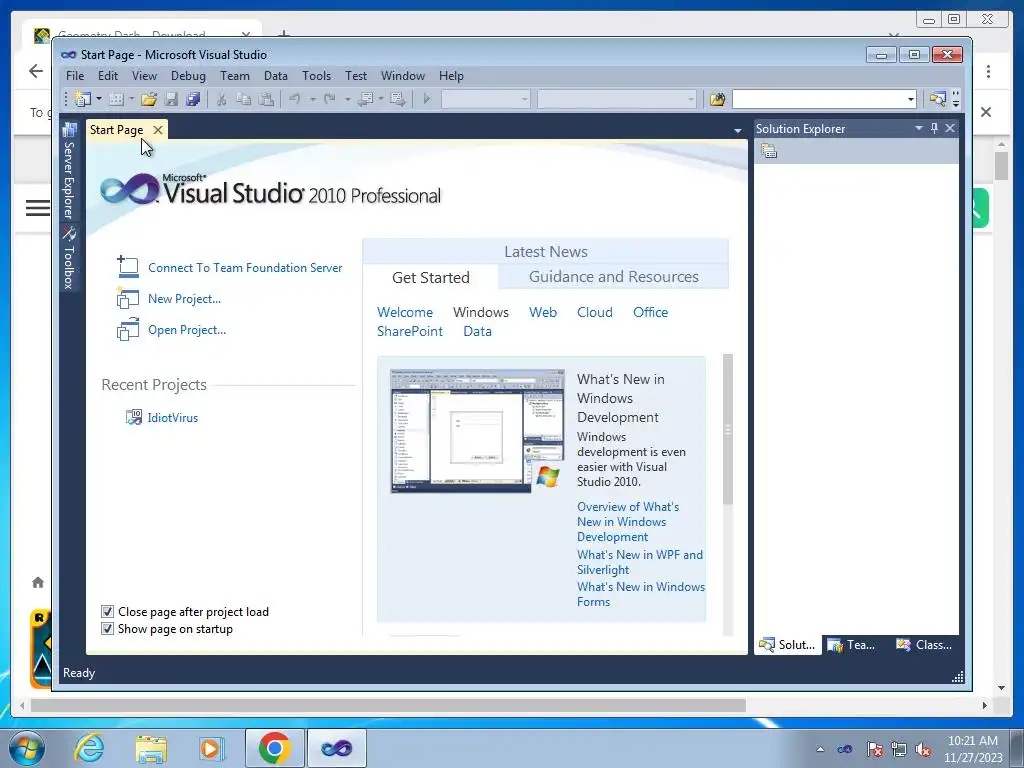1024x768 pixels.
Task: Select the Cloud category link
Action: pos(595,312)
